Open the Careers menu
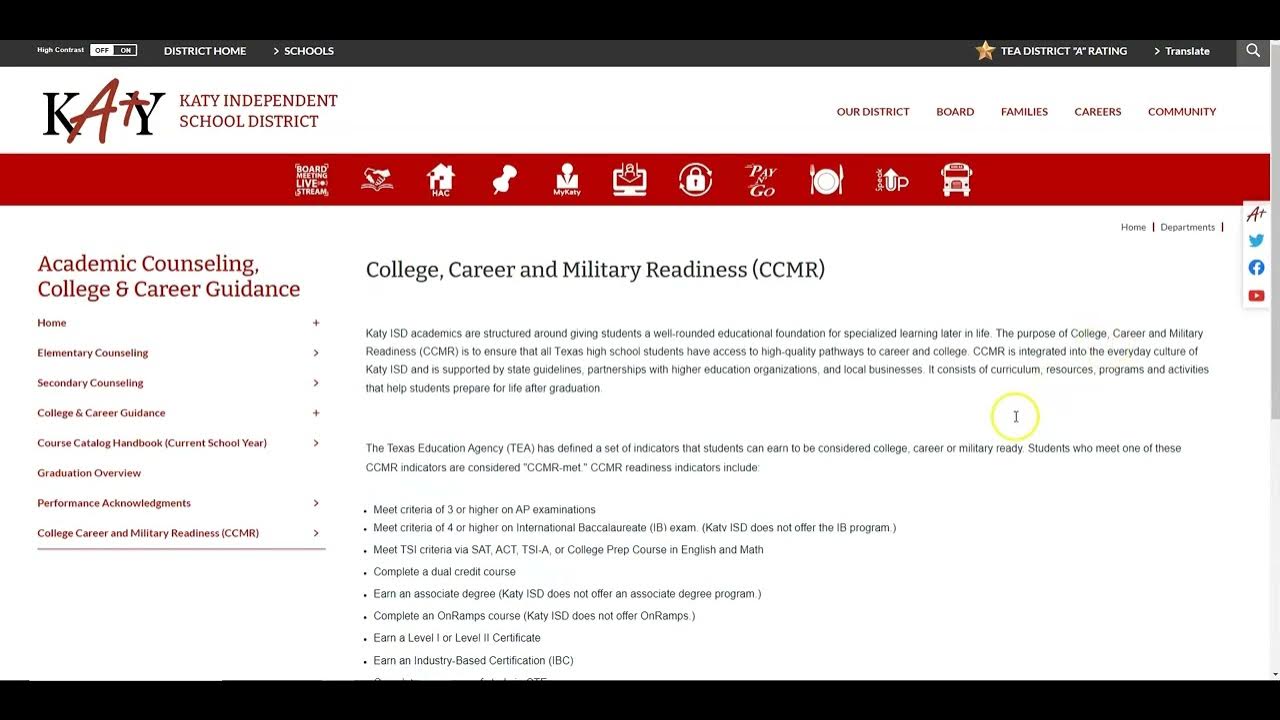This screenshot has height=720, width=1280. tap(1098, 112)
